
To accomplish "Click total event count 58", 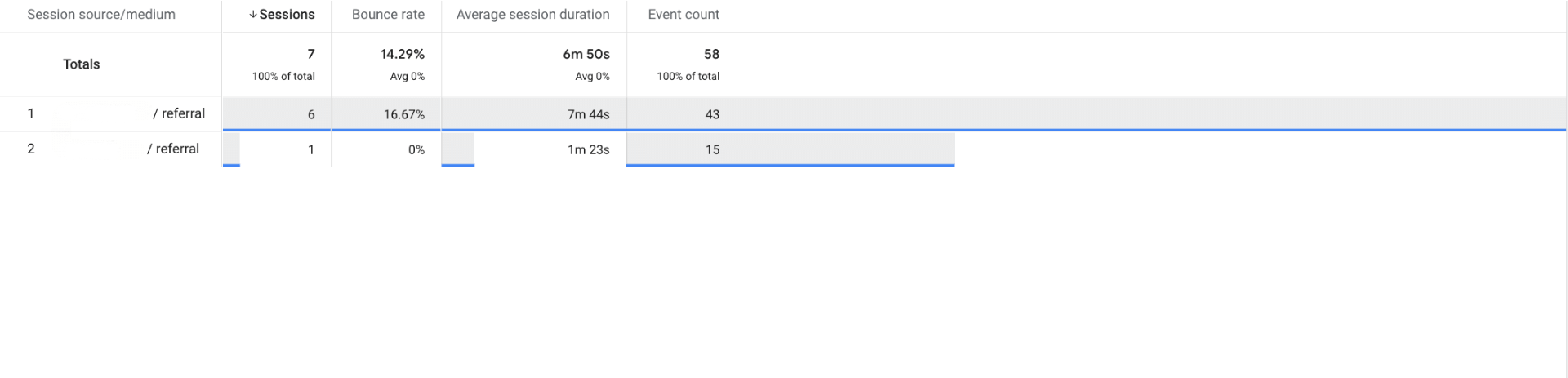I will (x=712, y=54).
